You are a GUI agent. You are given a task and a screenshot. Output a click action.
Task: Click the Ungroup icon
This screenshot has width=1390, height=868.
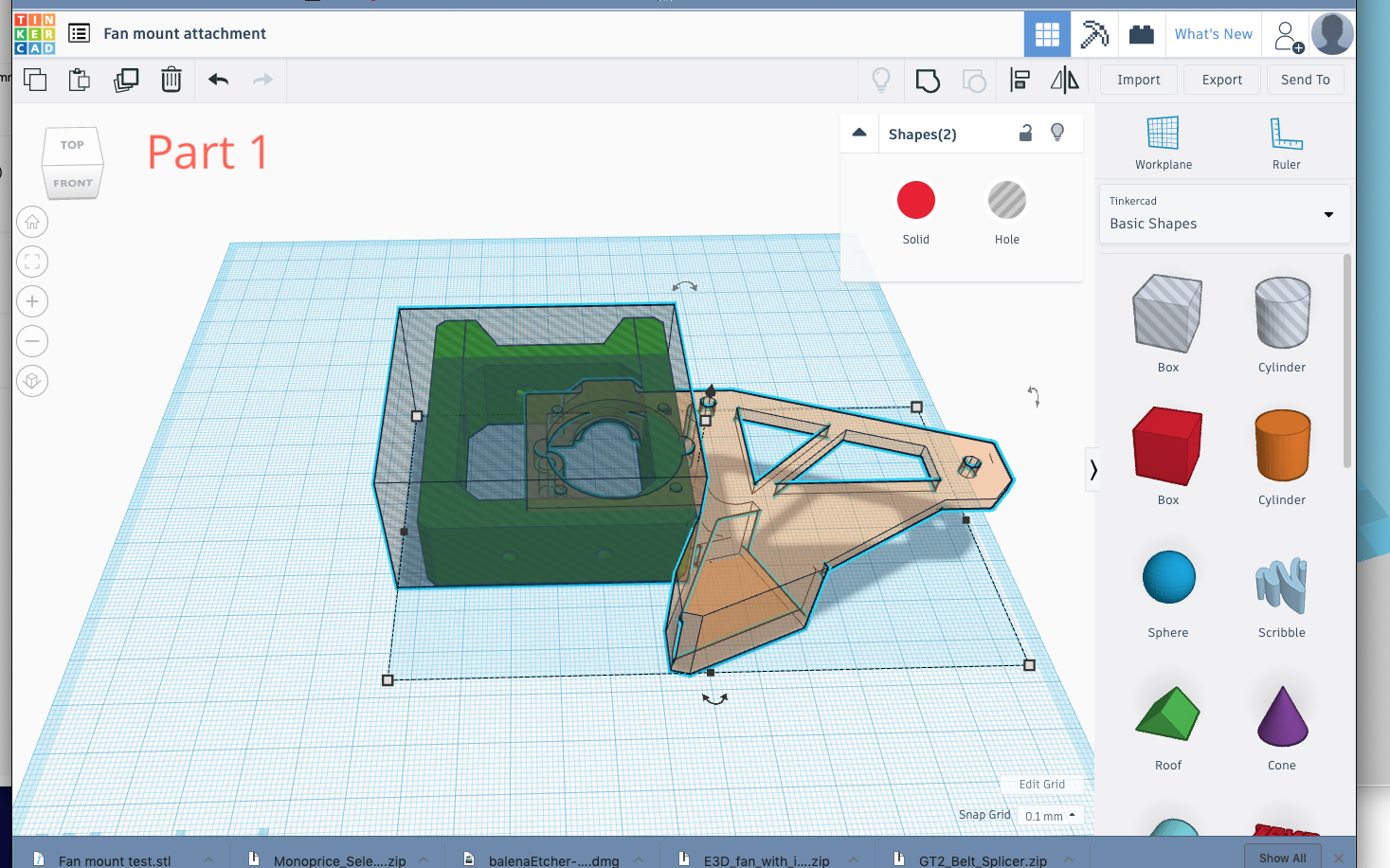point(974,81)
